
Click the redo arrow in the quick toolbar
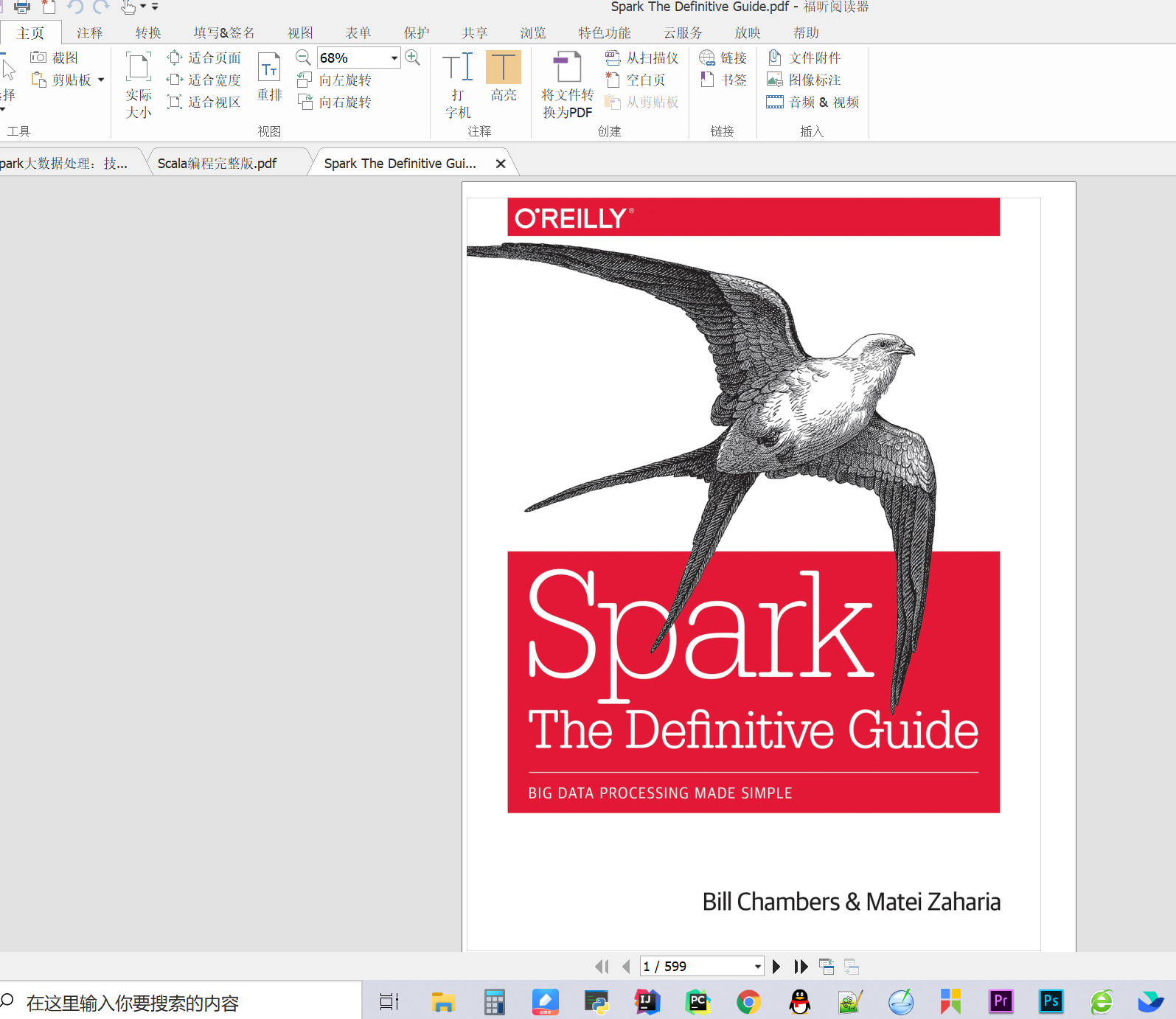101,7
